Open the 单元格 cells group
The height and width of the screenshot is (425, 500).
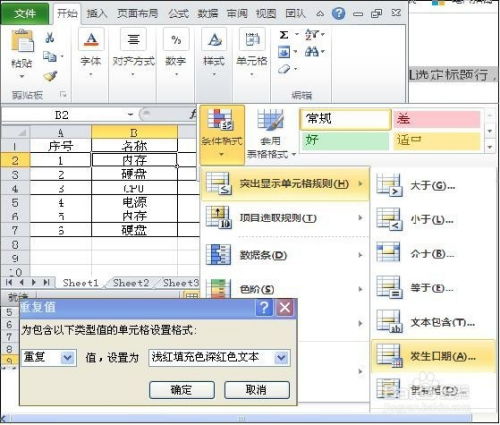click(252, 52)
